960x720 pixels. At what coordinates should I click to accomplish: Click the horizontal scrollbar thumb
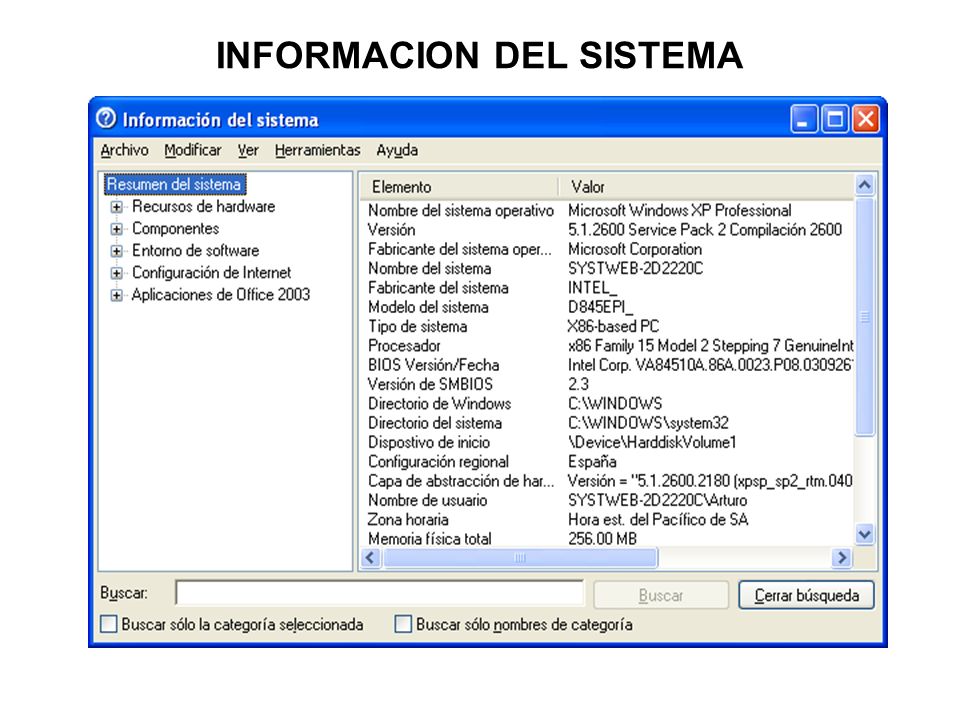[520, 558]
